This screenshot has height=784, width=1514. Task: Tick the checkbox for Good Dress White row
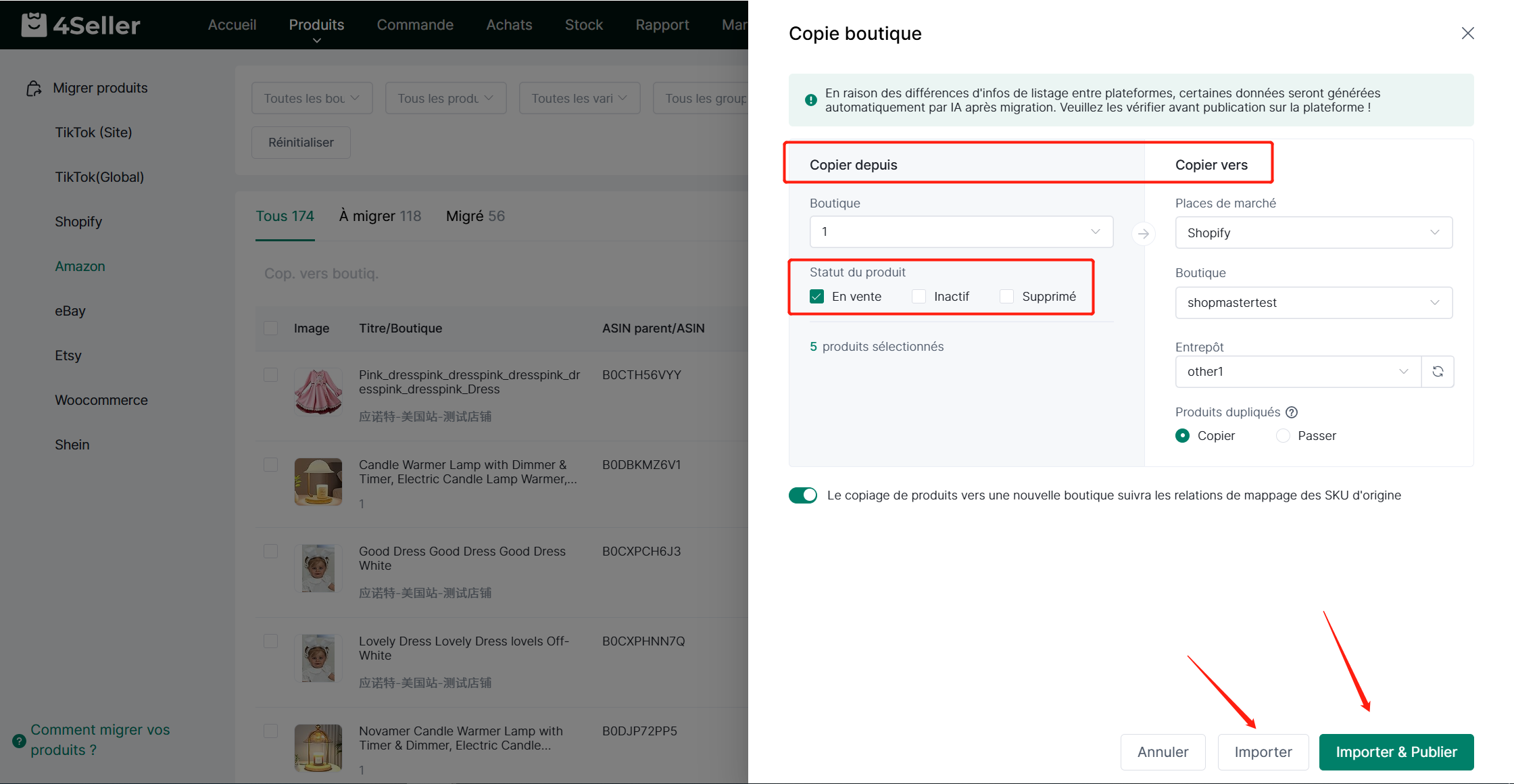270,552
